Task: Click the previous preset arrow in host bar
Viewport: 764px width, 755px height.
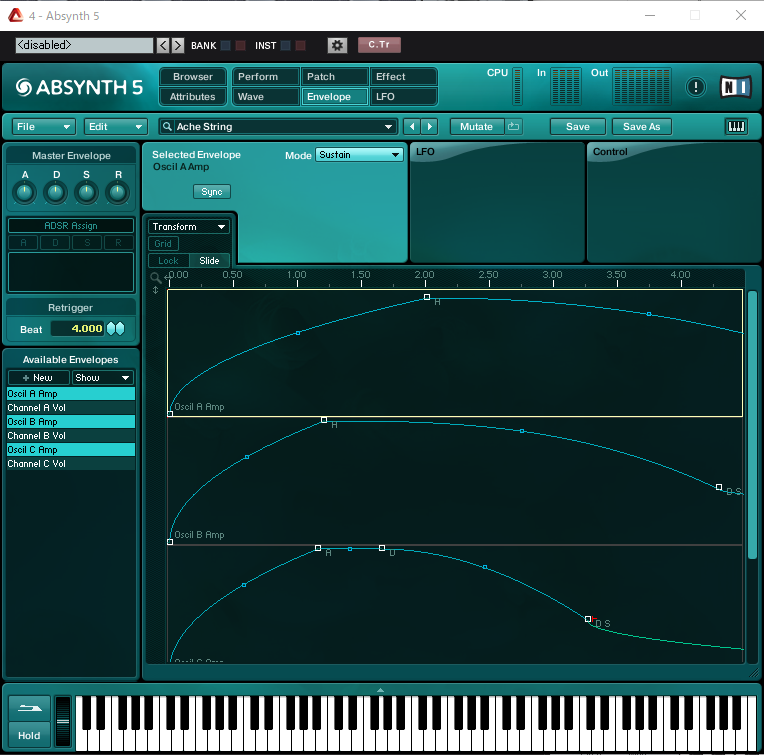Action: pyautogui.click(x=163, y=45)
